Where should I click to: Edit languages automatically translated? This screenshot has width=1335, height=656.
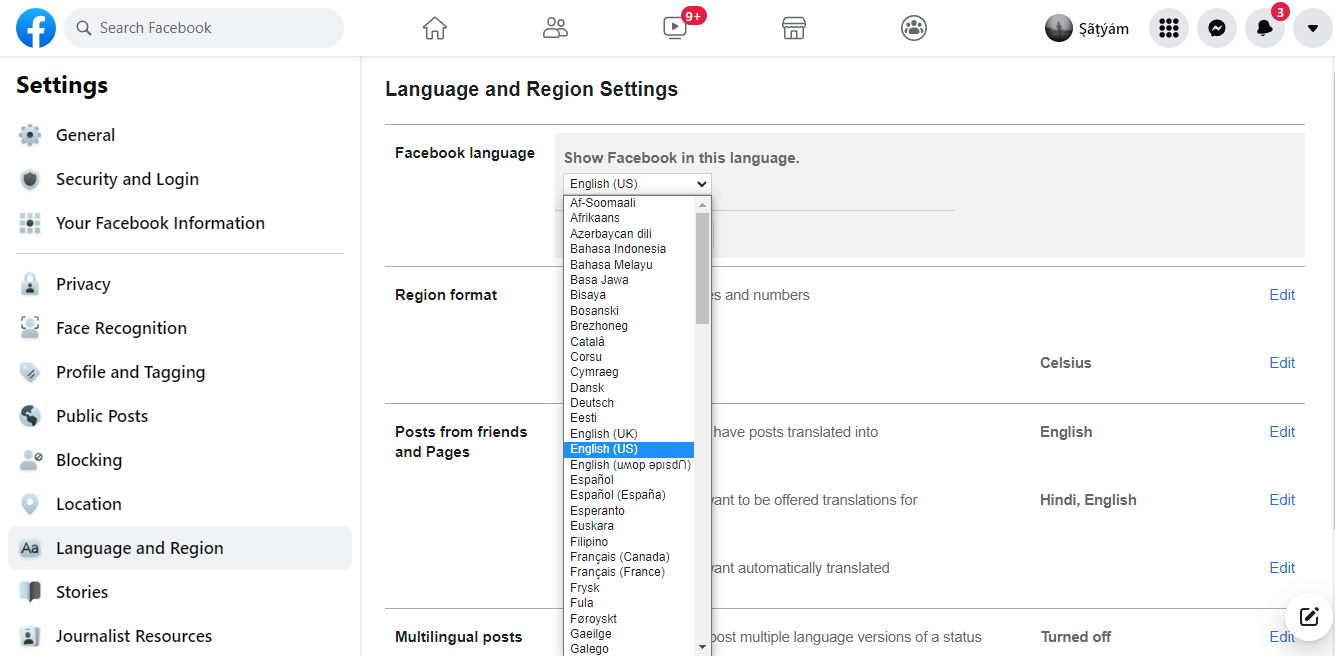click(1282, 568)
